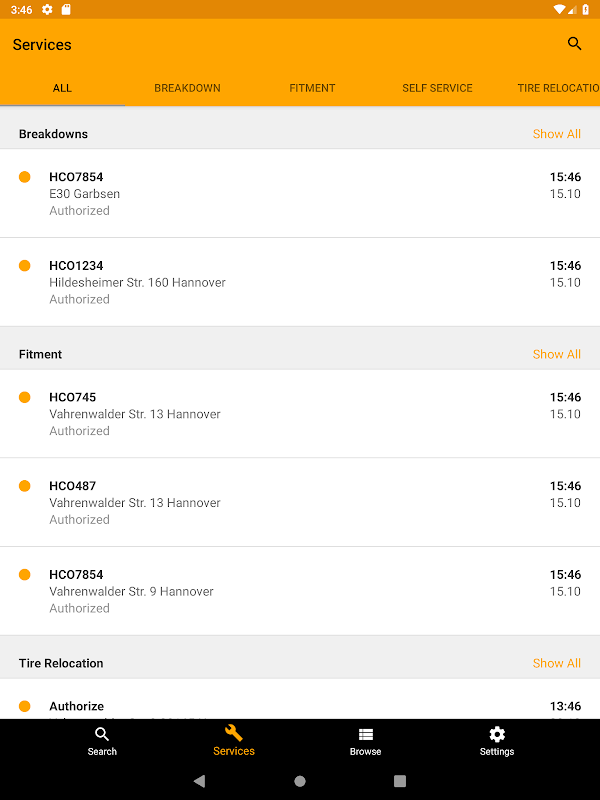Tap orange status dot for E30 Garbsen
The width and height of the screenshot is (600, 800).
point(25,177)
